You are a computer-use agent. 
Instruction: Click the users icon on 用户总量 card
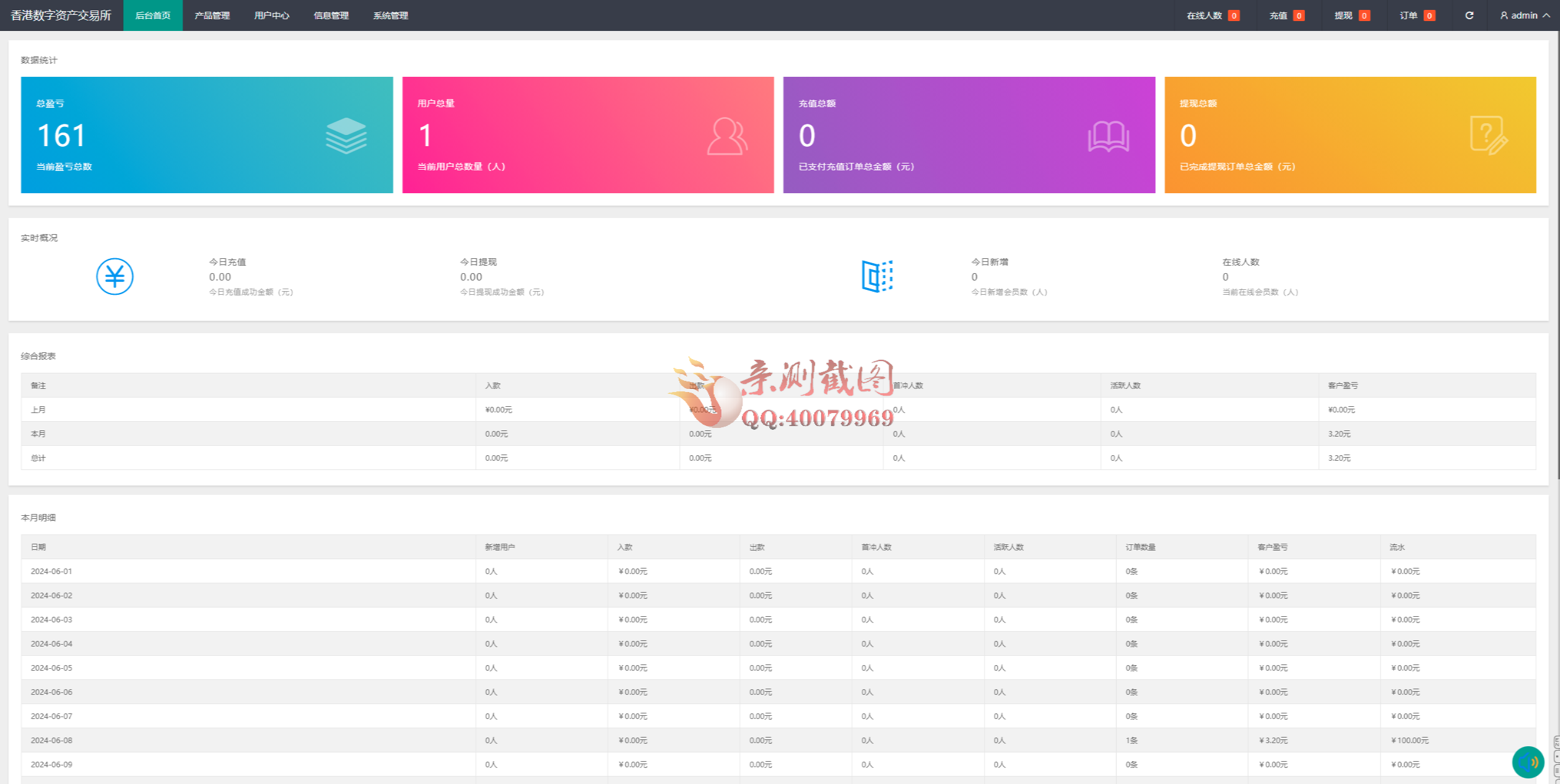[727, 136]
